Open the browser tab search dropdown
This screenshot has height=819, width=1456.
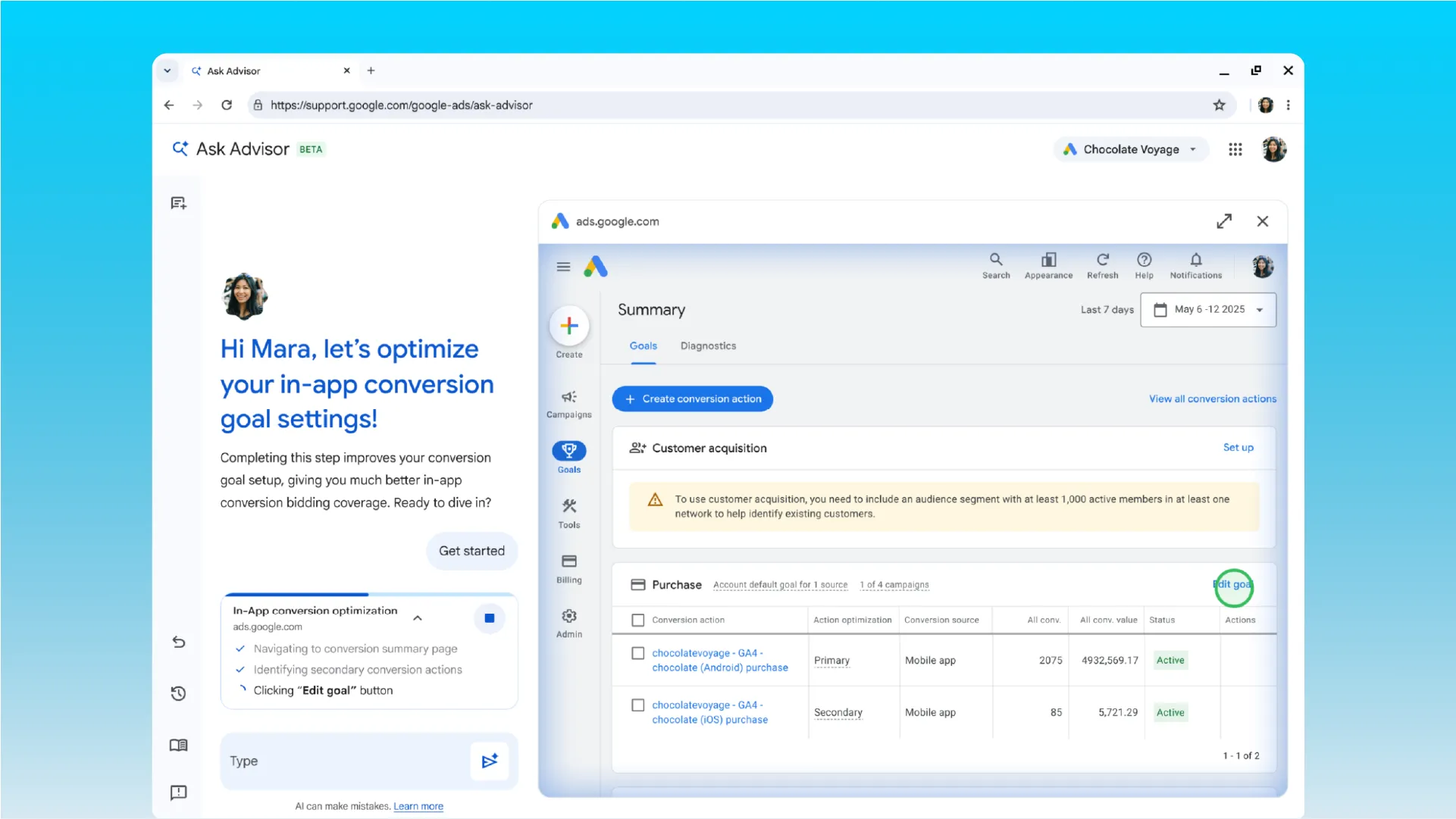point(168,70)
